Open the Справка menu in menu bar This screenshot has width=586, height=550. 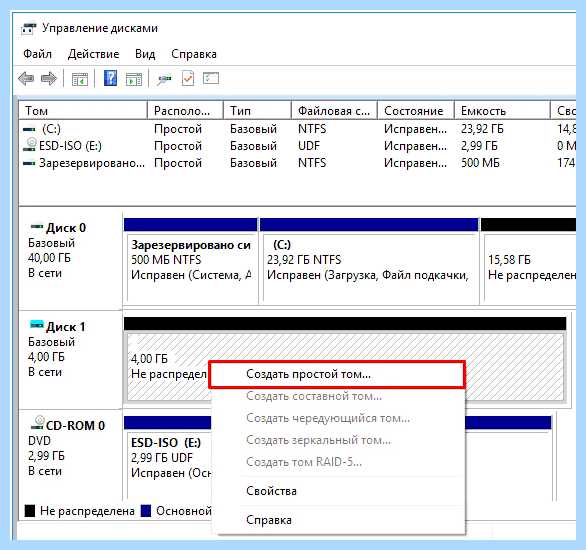click(x=194, y=54)
